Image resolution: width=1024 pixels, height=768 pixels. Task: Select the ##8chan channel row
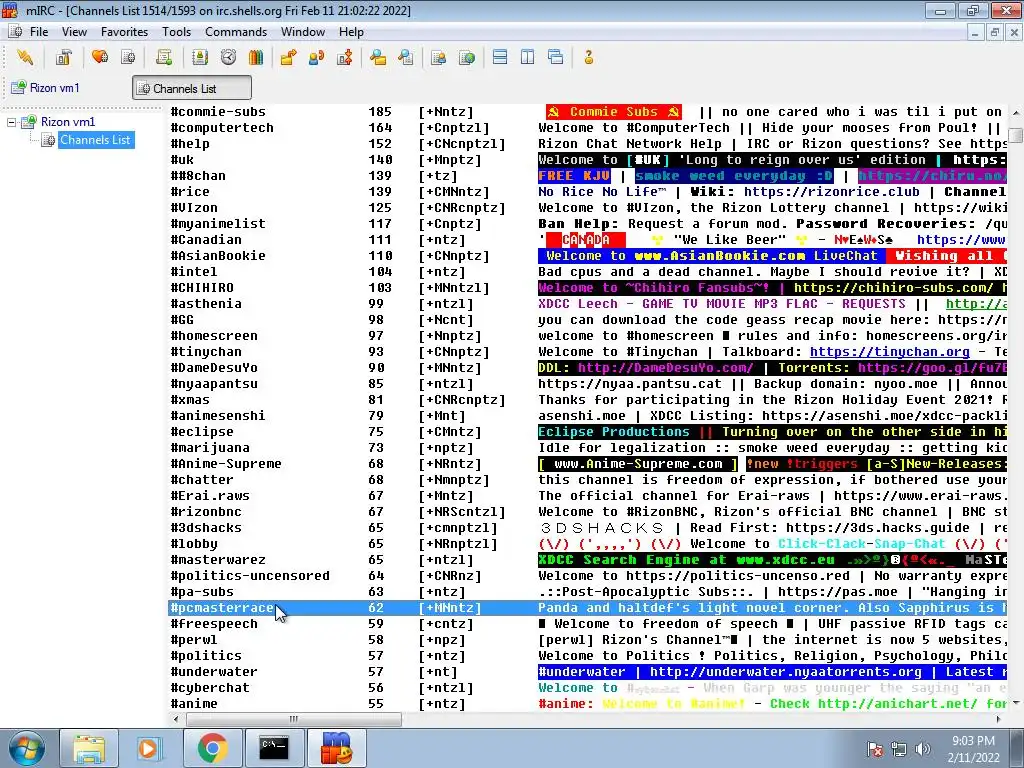(x=586, y=176)
